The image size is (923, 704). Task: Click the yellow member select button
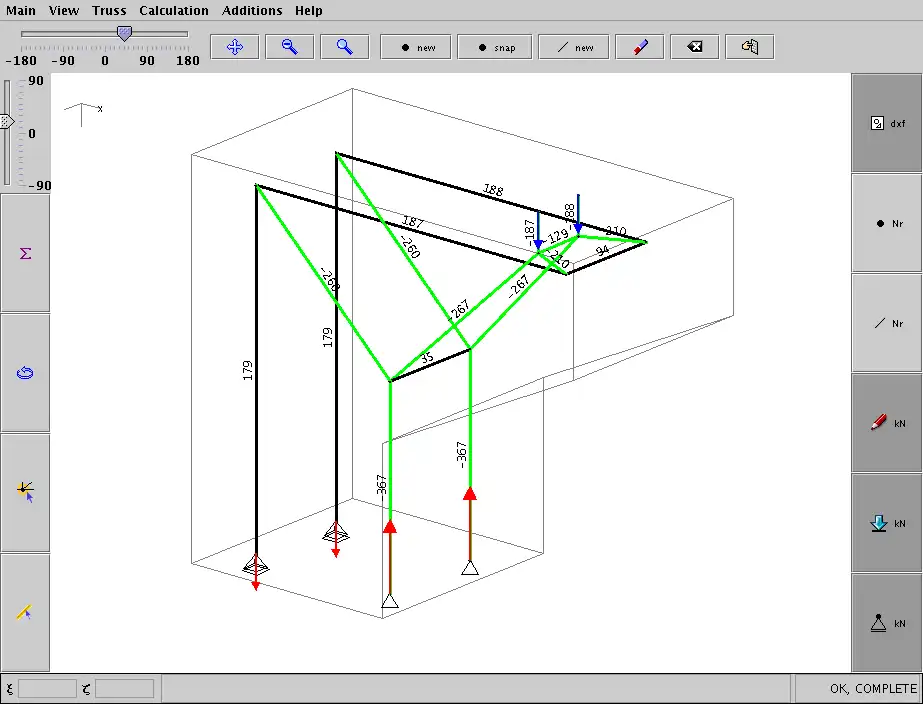tap(25, 613)
